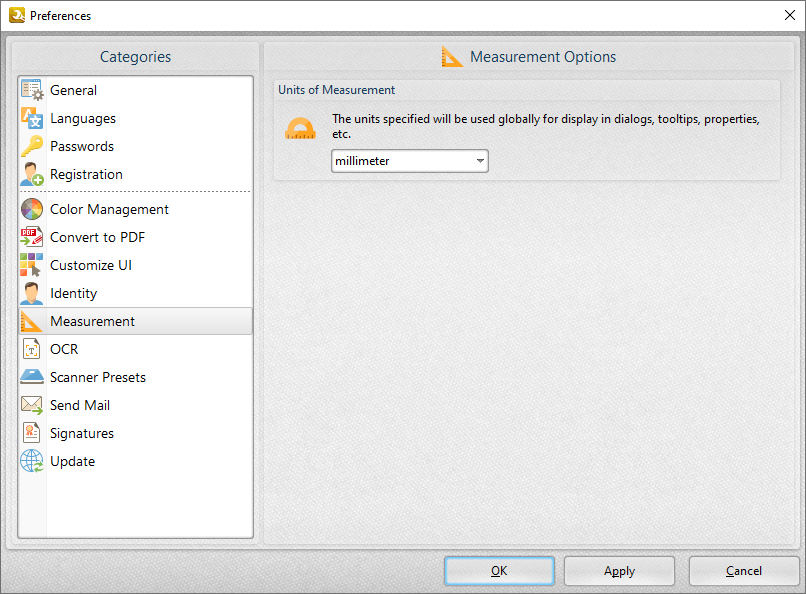Click the Preferences icon in the title bar
The width and height of the screenshot is (806, 594).
16,15
